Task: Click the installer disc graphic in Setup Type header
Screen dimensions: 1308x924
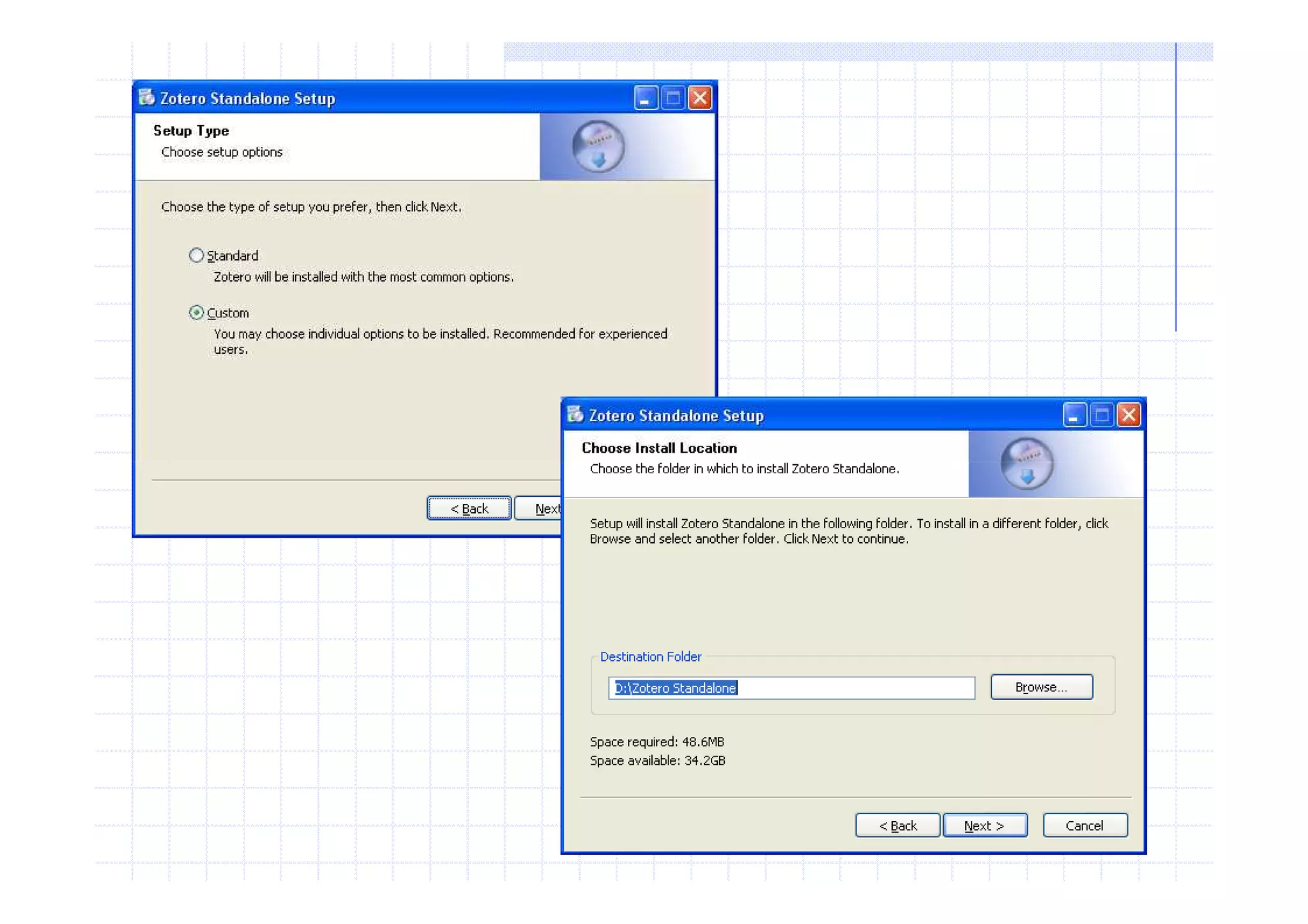Action: 598,147
